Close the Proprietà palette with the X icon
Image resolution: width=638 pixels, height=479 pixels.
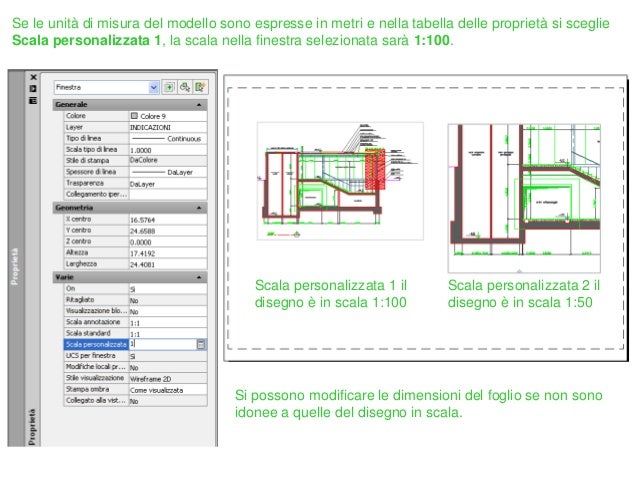pyautogui.click(x=33, y=77)
